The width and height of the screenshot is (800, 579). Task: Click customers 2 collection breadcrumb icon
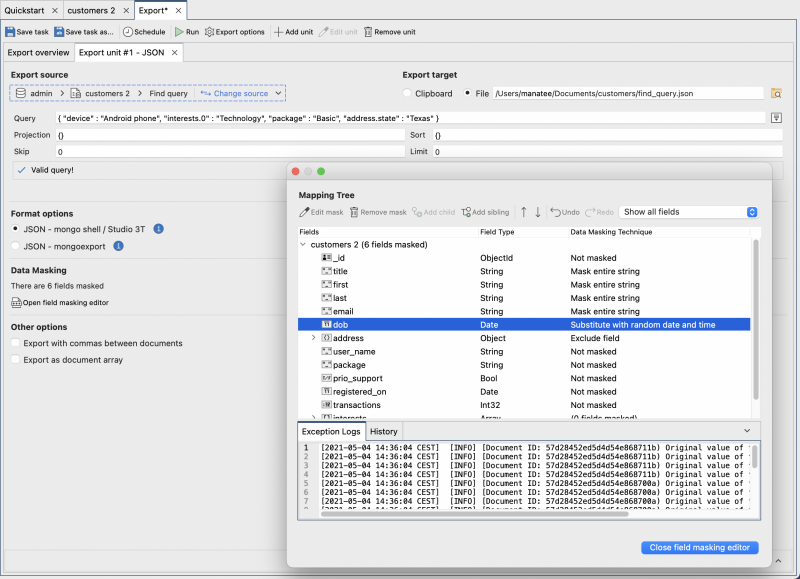tap(76, 93)
